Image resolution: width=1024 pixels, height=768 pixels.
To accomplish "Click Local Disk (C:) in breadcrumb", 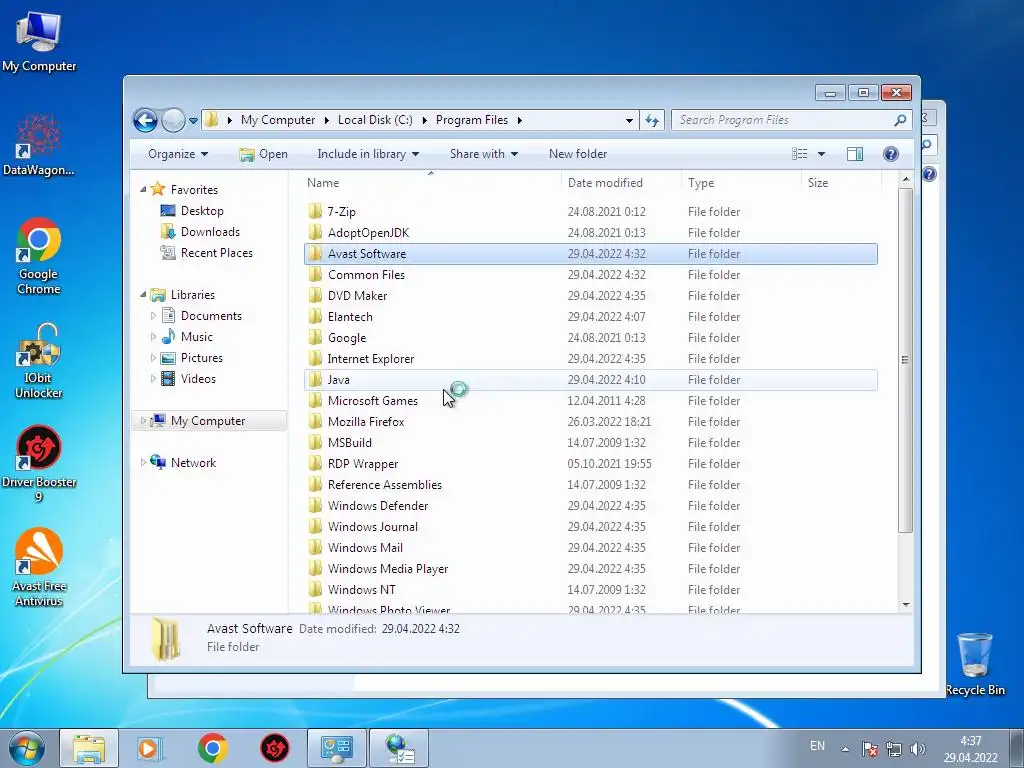I will point(375,120).
